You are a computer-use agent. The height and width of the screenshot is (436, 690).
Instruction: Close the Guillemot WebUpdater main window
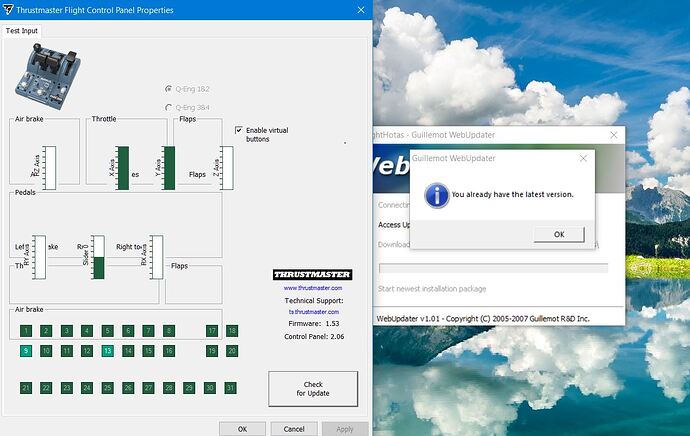(x=614, y=135)
